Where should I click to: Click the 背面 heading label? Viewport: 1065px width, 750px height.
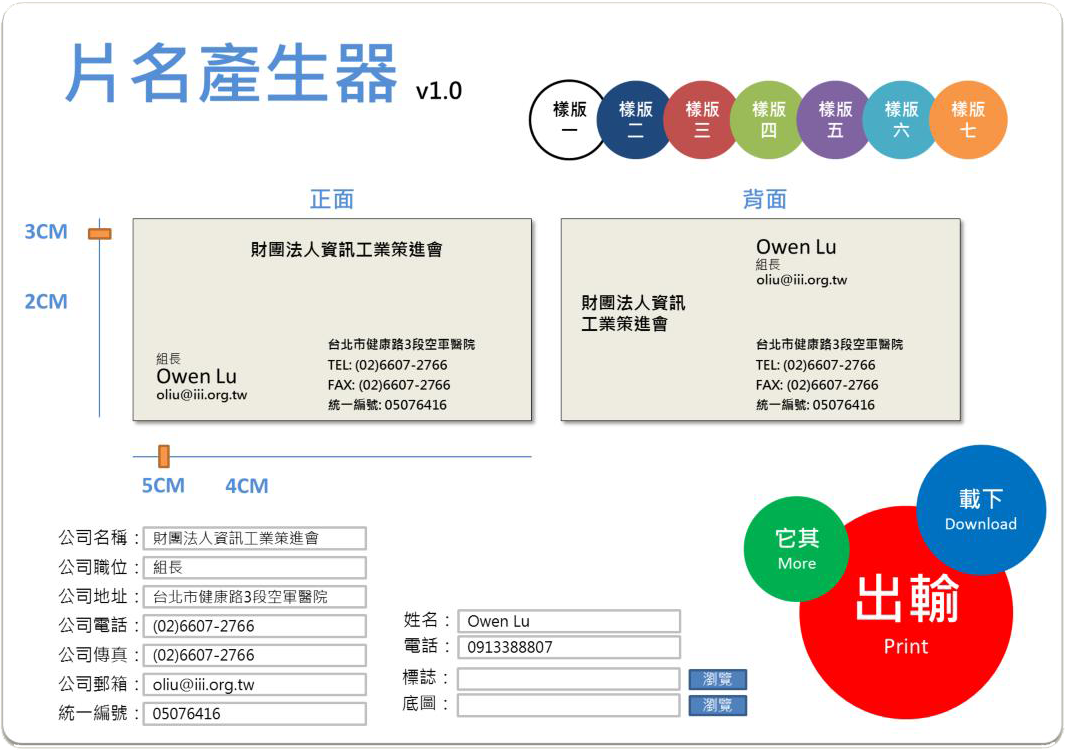[765, 199]
